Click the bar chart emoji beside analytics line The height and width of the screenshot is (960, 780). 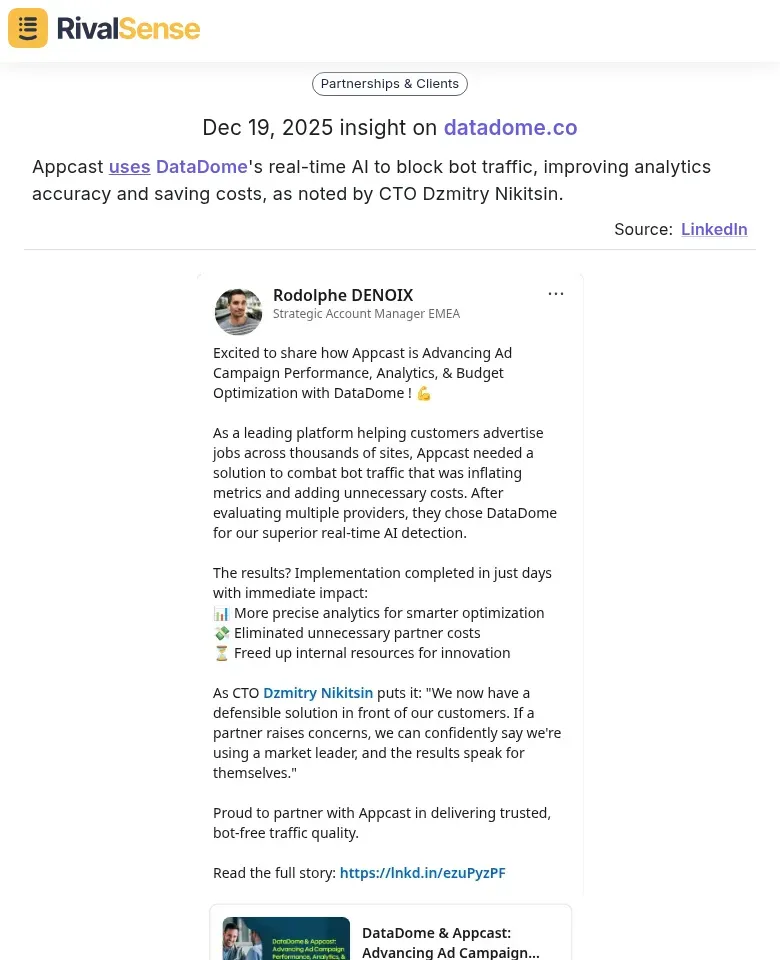coord(221,612)
